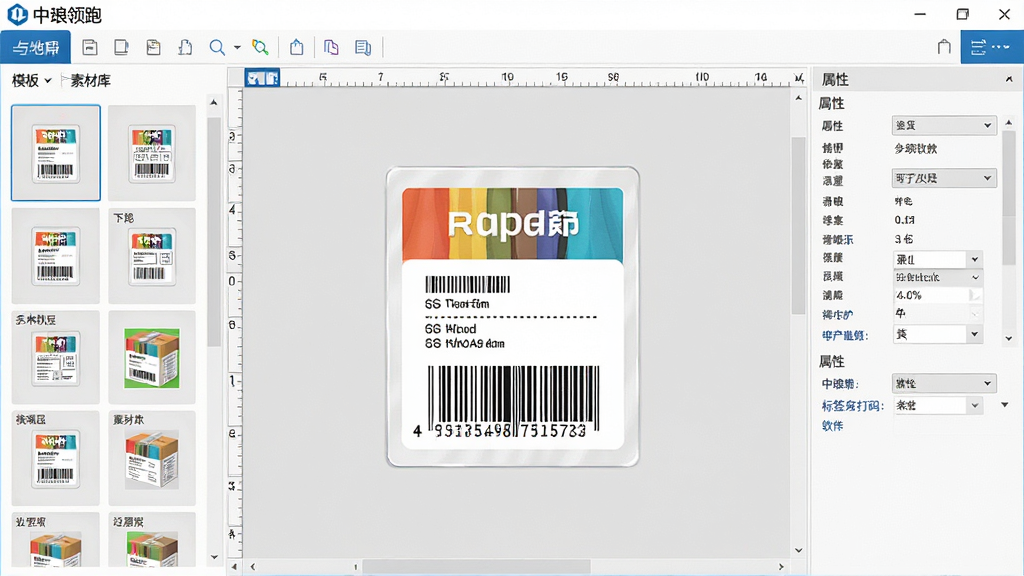Click the horizontal scrollbar thumb under the canvas
This screenshot has height=576, width=1024.
[477, 567]
